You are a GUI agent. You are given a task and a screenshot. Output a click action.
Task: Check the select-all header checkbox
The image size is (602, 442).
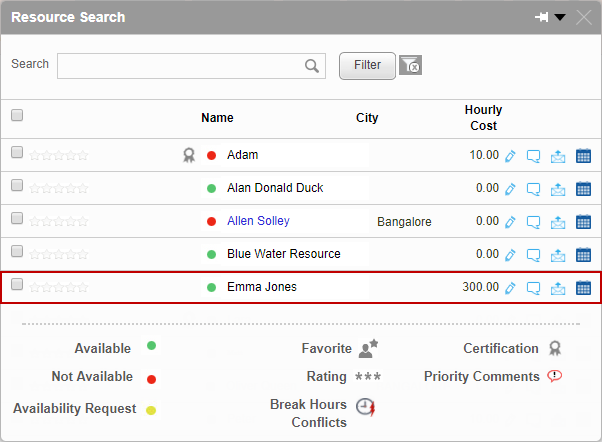(x=17, y=116)
